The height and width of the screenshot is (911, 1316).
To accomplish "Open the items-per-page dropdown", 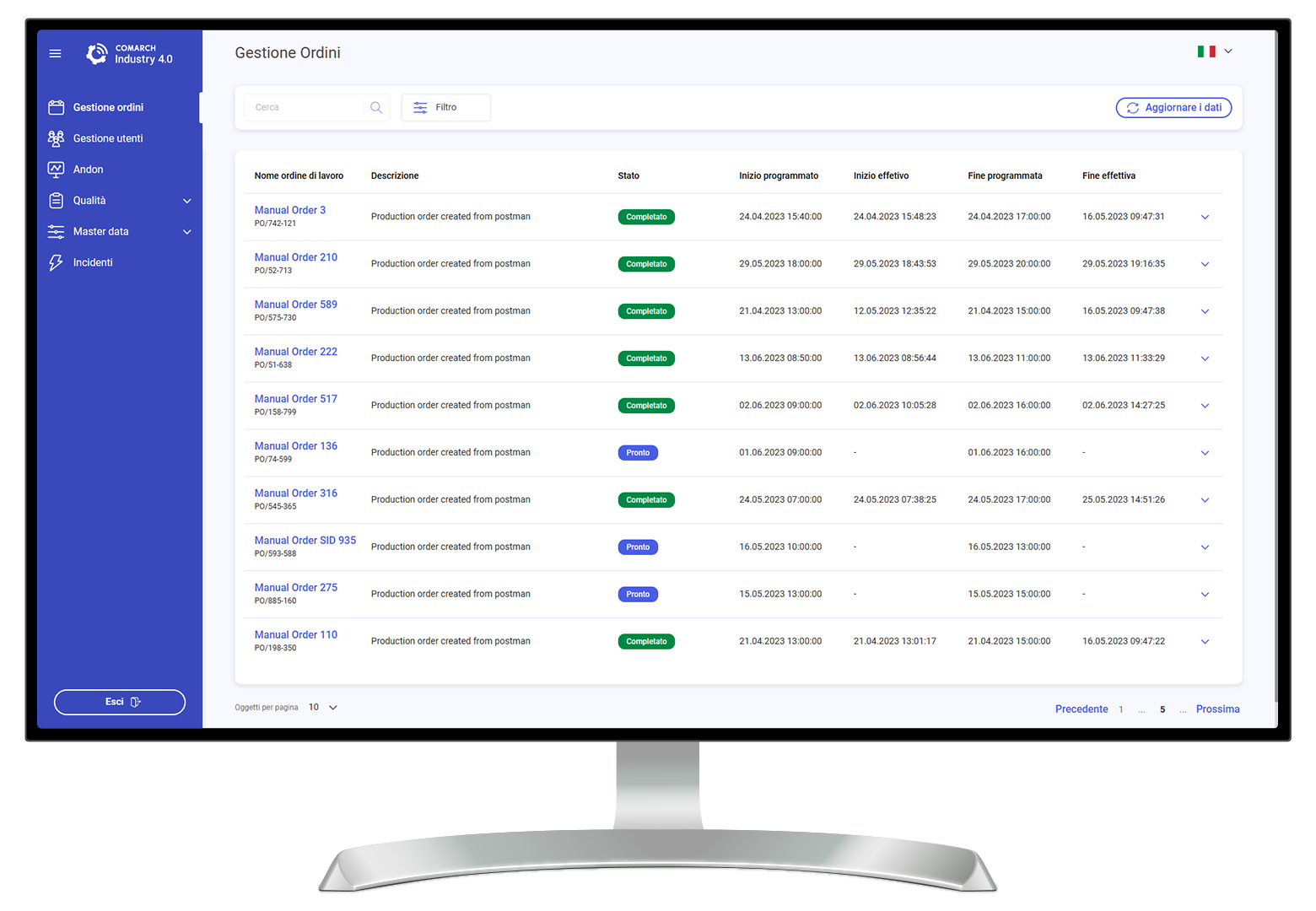I will 324,708.
